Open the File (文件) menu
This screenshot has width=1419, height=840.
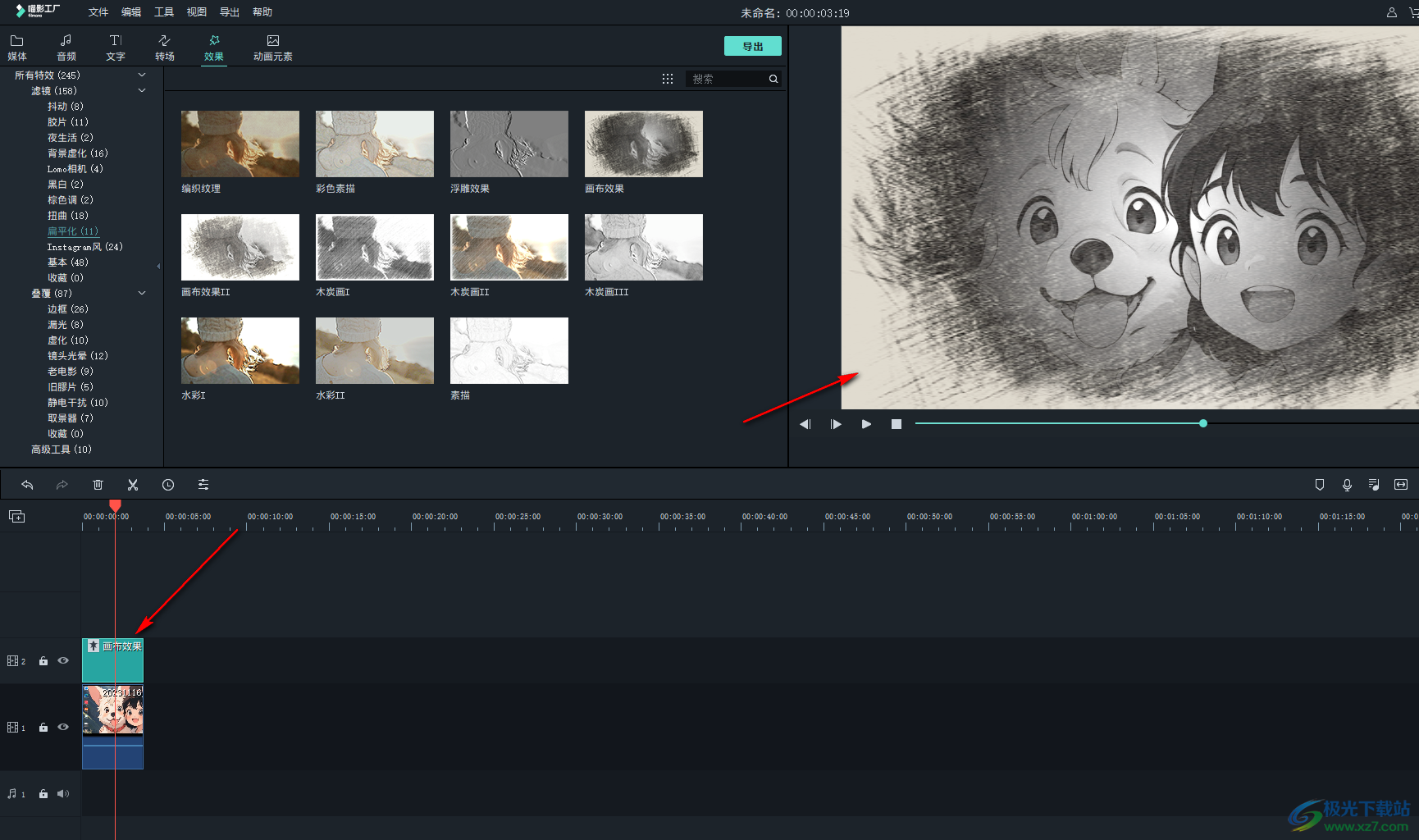98,12
